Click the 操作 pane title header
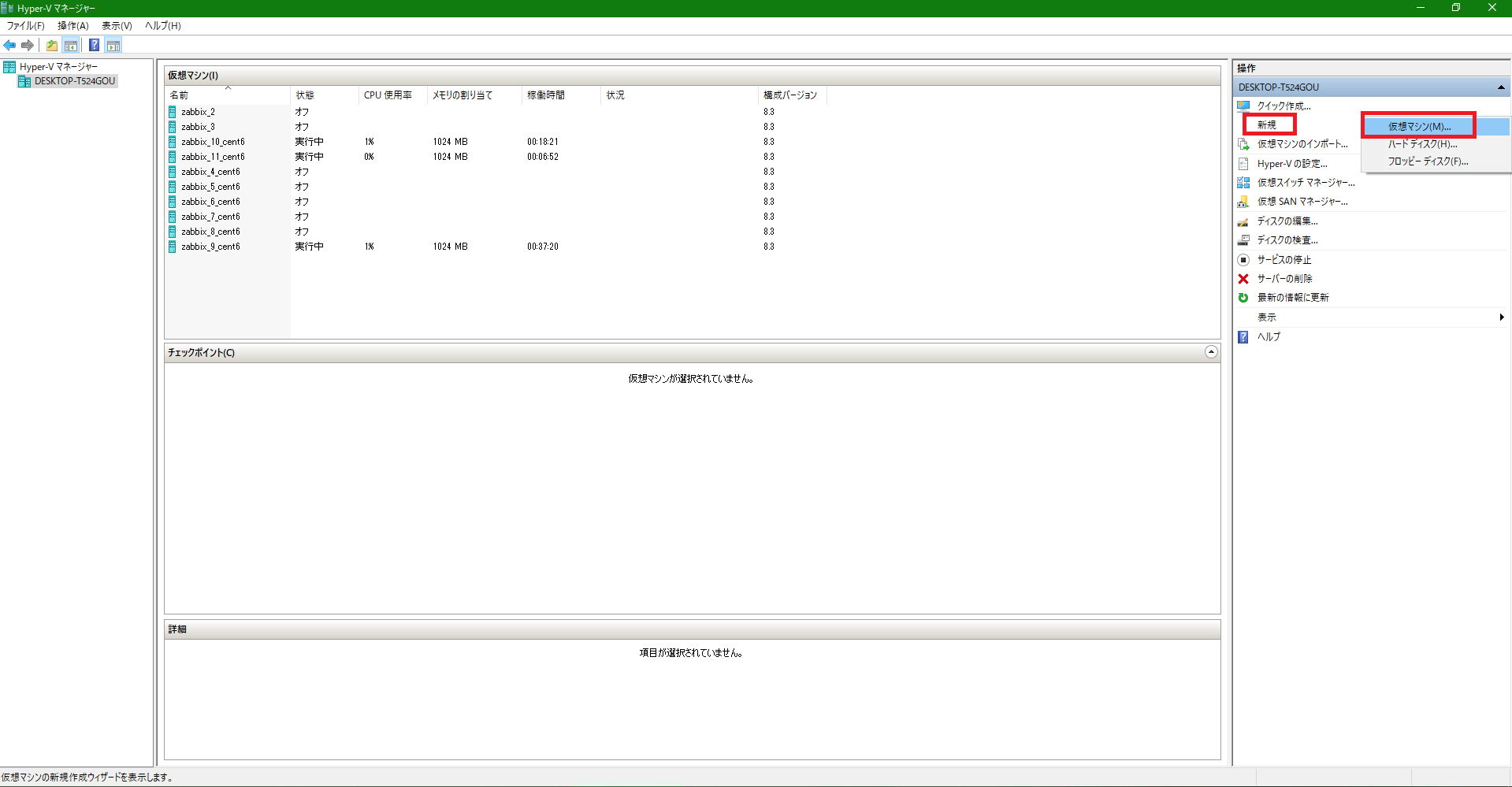 coord(1371,69)
